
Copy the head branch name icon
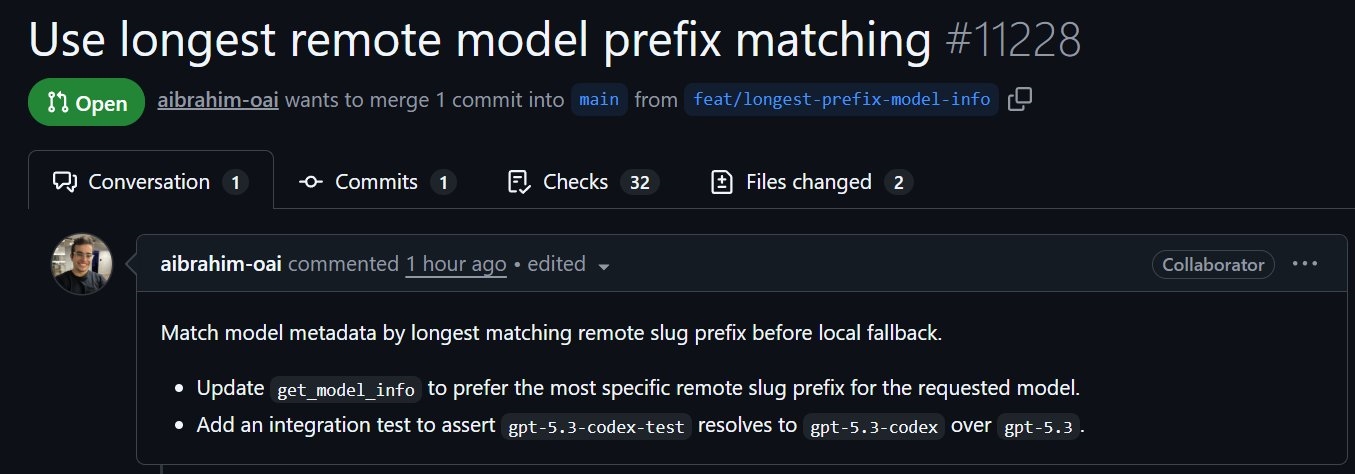1020,100
